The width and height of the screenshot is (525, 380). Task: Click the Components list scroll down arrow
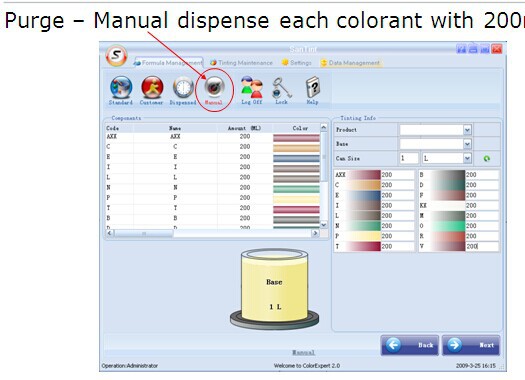point(324,225)
